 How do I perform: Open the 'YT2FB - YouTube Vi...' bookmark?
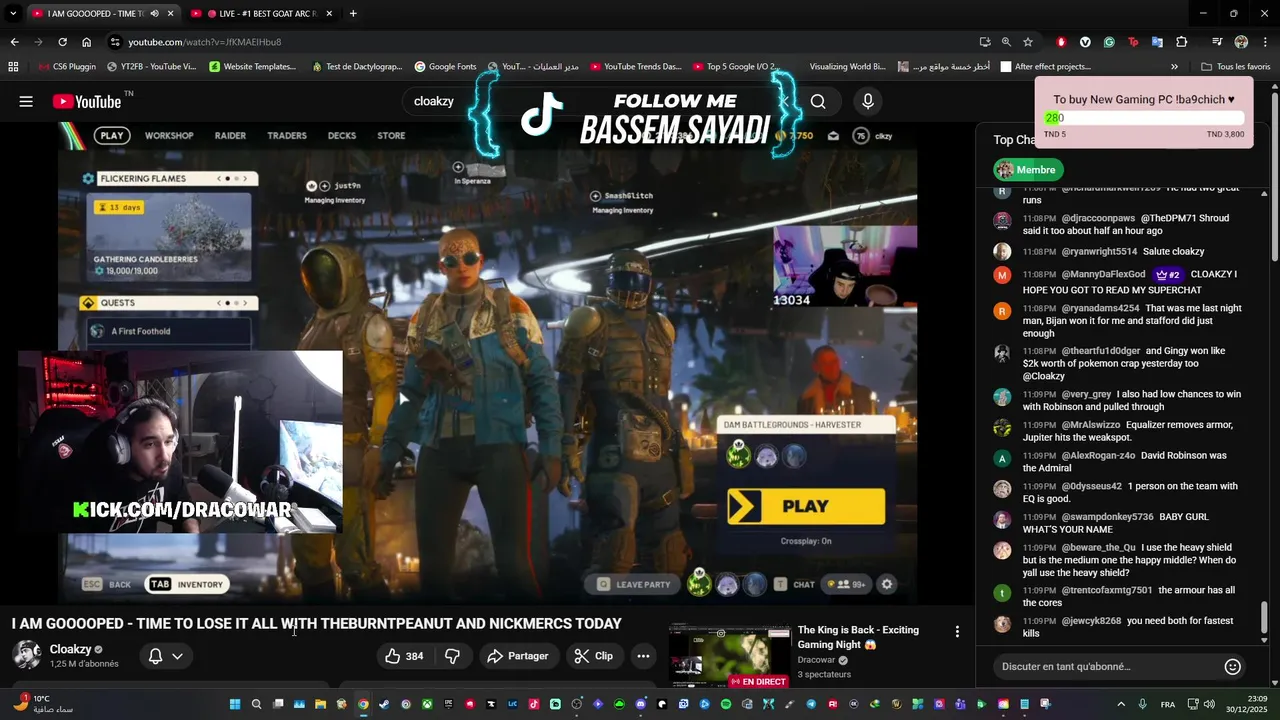[x=150, y=67]
